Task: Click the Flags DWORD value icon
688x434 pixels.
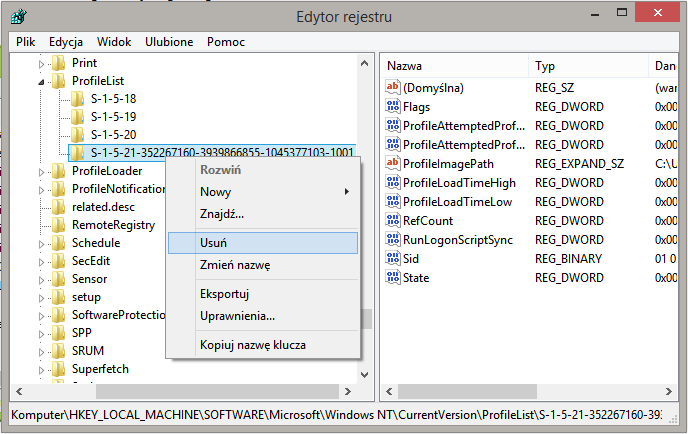Action: [x=393, y=106]
